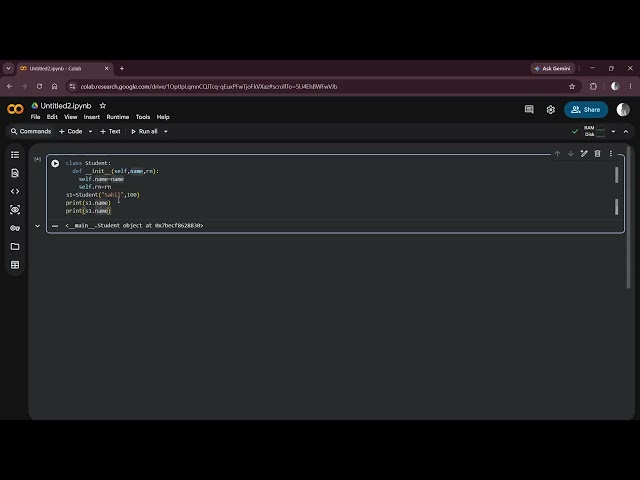
Task: Run the Student class code cell
Action: 55,163
